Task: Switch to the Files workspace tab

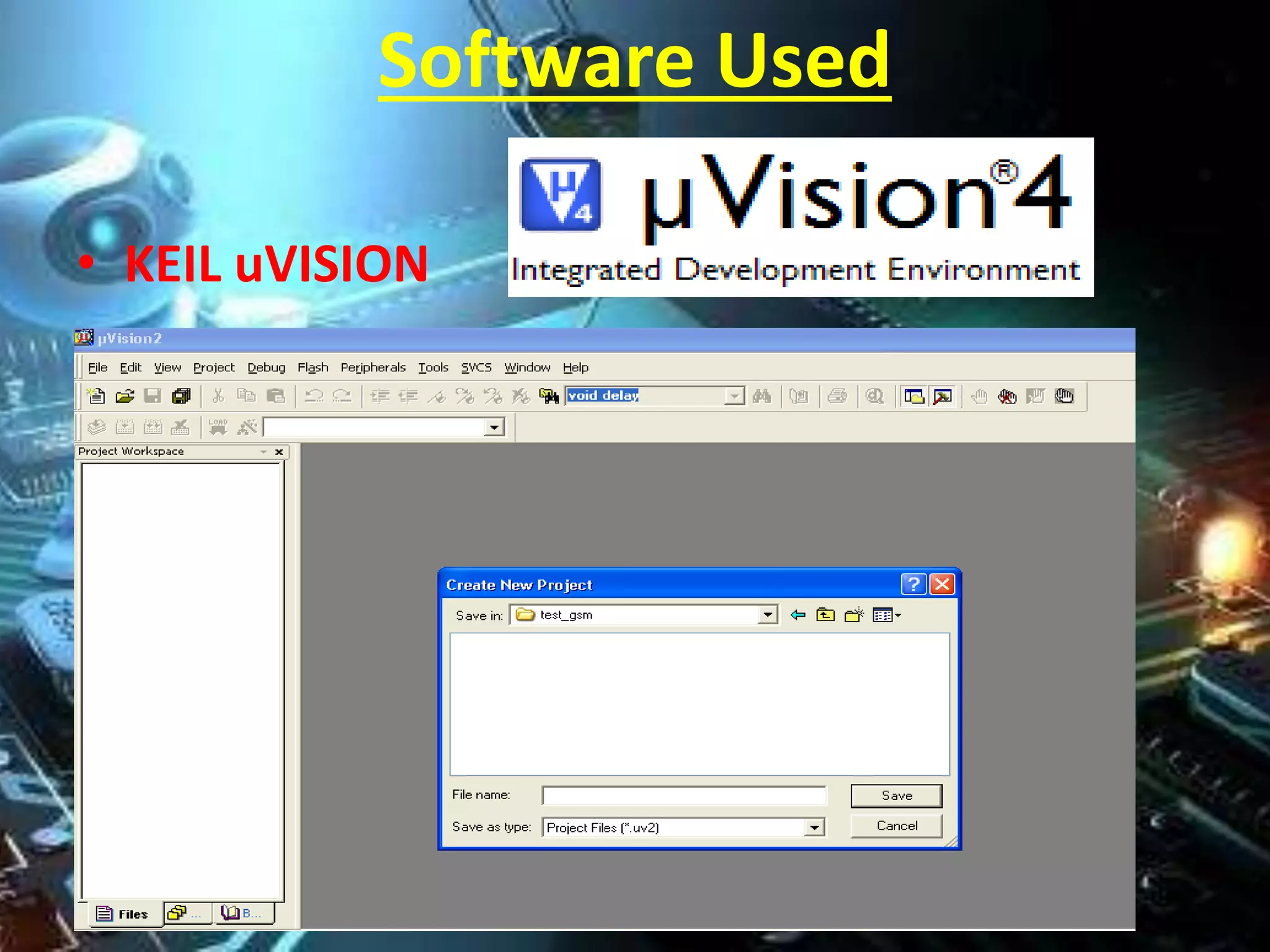Action: (123, 914)
